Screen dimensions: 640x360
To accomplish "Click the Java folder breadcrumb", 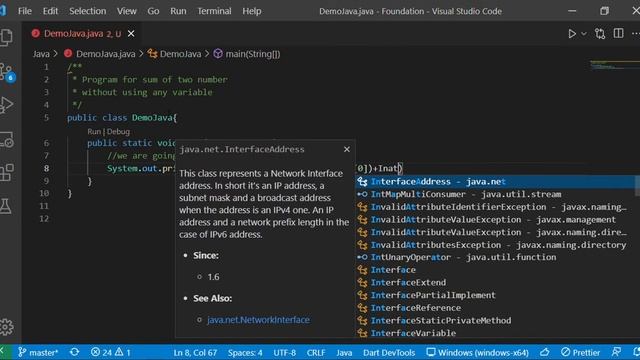I will pyautogui.click(x=41, y=54).
